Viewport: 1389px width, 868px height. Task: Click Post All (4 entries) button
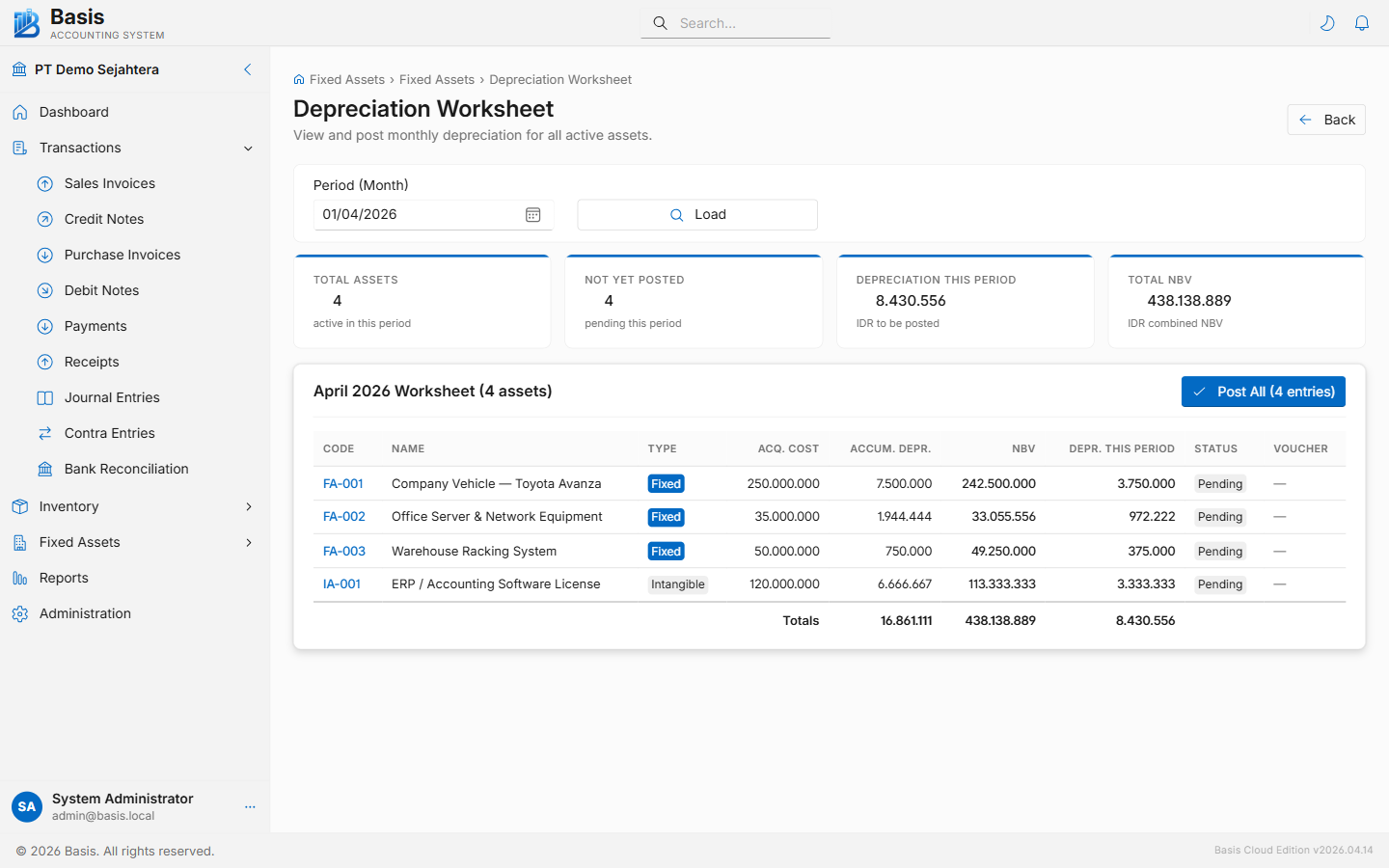coord(1263,392)
